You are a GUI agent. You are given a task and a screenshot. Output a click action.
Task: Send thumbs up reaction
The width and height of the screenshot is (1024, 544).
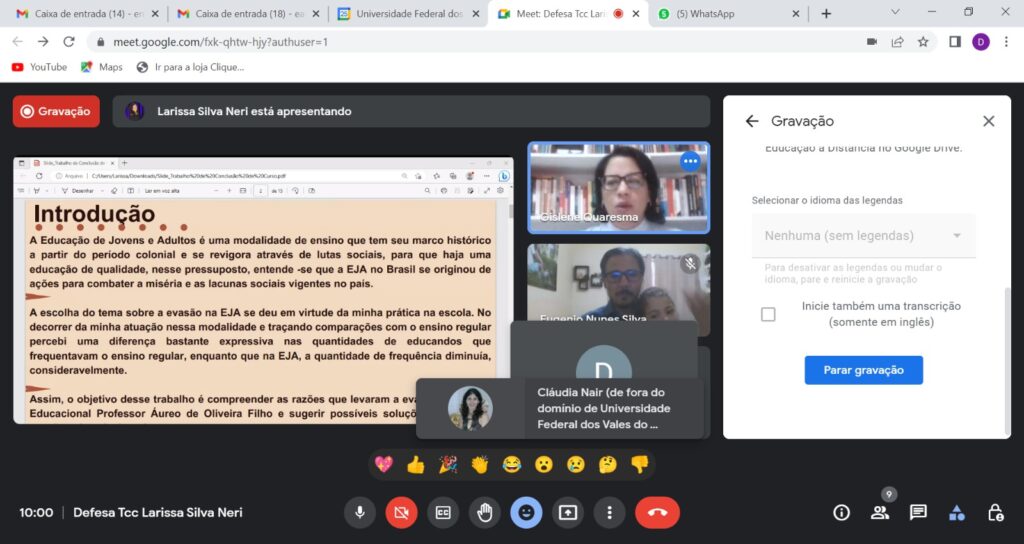pos(415,464)
